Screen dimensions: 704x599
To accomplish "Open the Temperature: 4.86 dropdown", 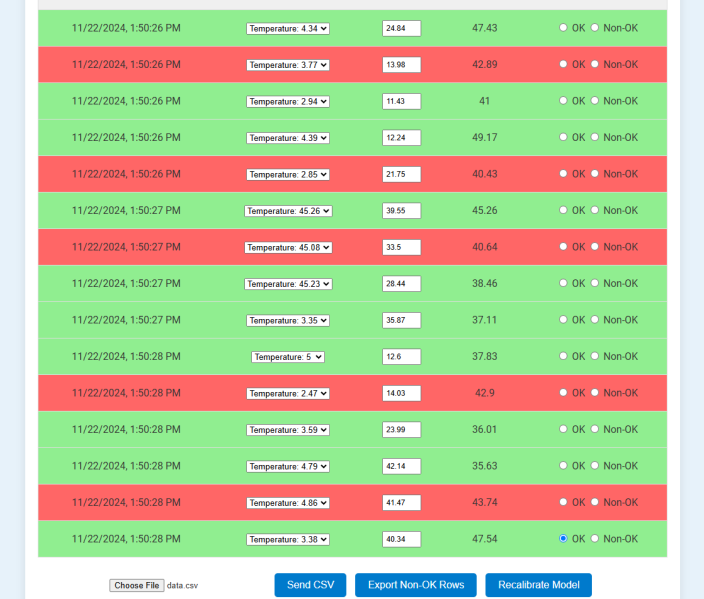I will pos(288,503).
